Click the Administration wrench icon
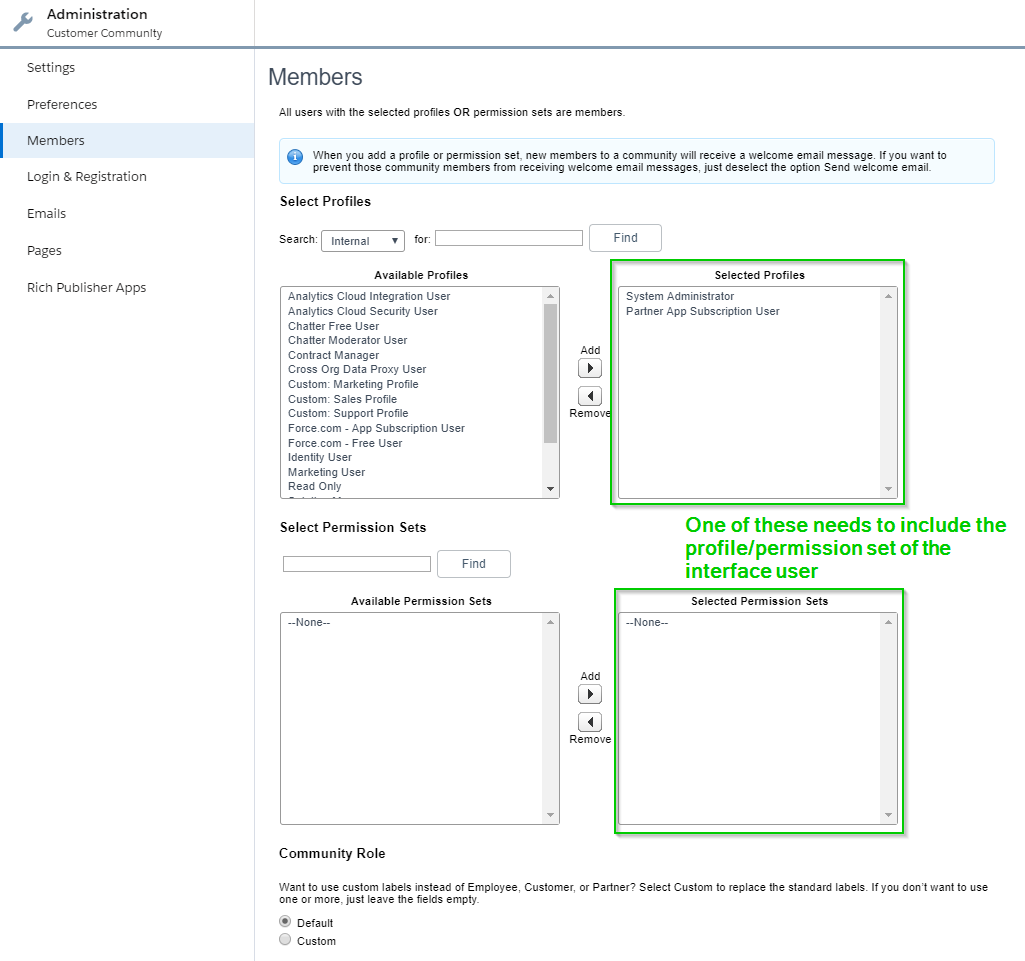1025x961 pixels. point(22,22)
